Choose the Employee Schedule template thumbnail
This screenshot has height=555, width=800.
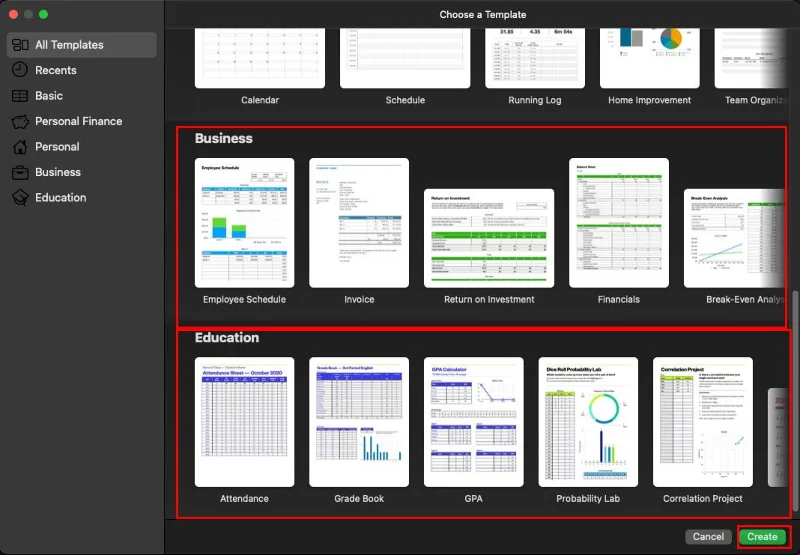click(244, 222)
